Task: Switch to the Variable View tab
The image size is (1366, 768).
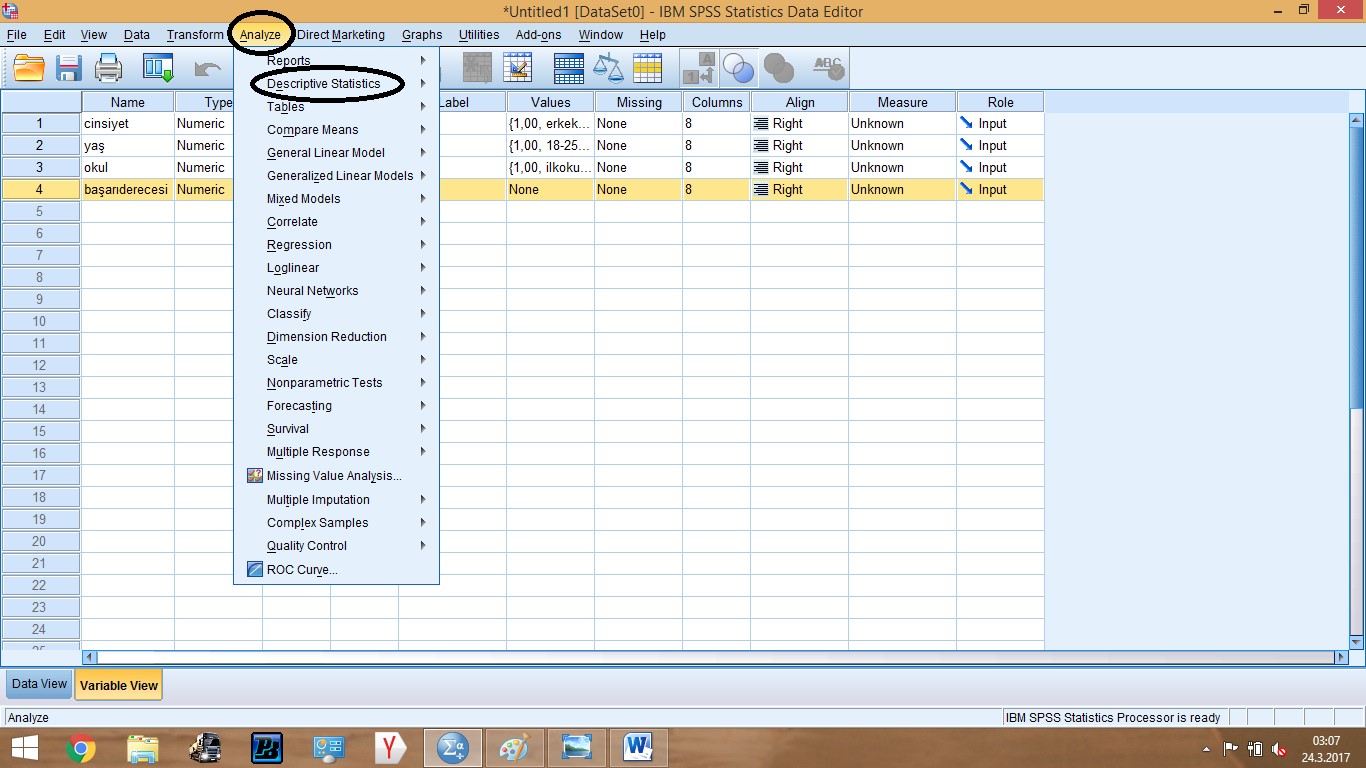Action: click(x=118, y=686)
